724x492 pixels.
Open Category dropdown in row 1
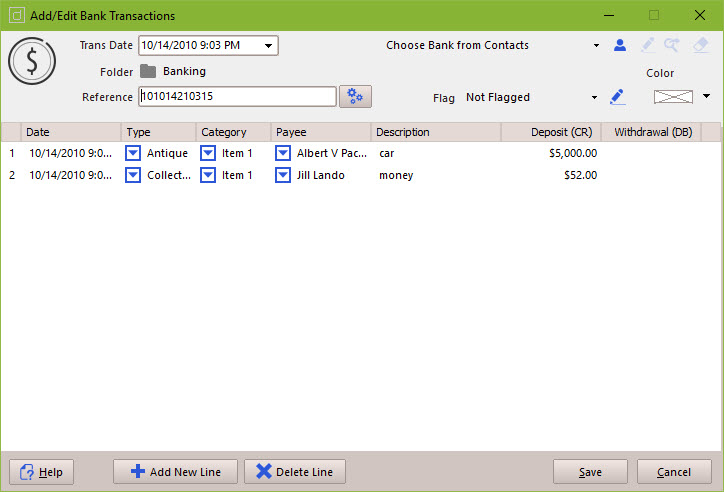coord(208,153)
